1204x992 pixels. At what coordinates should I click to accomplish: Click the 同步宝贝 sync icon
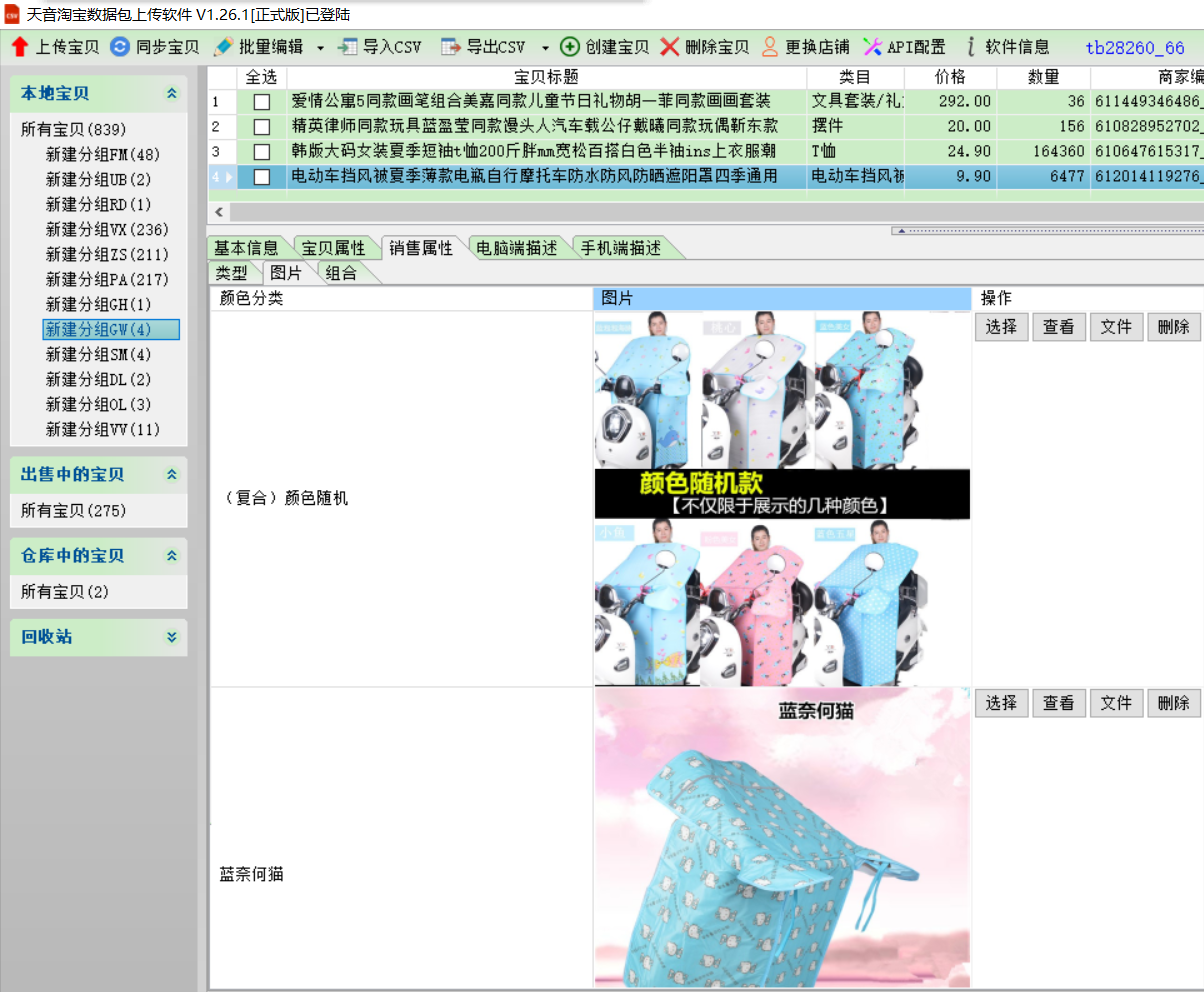pyautogui.click(x=120, y=47)
